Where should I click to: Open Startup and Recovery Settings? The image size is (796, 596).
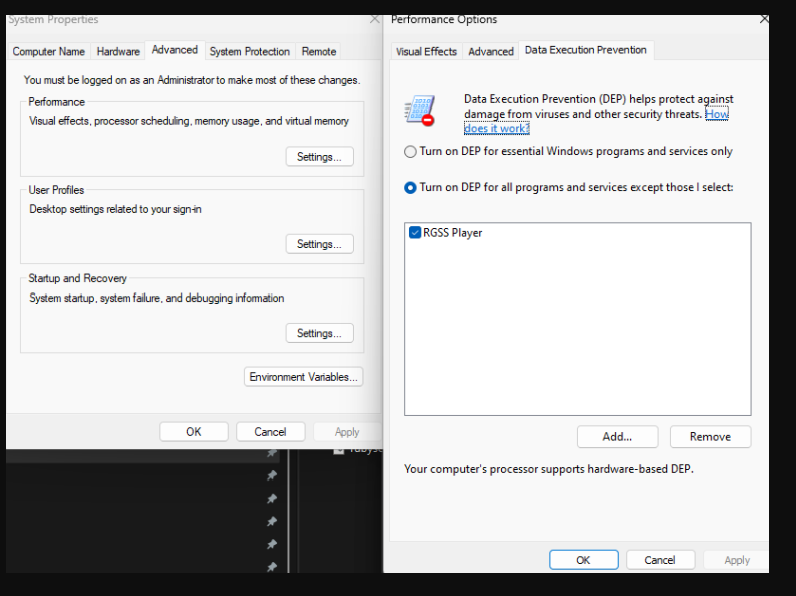click(319, 333)
